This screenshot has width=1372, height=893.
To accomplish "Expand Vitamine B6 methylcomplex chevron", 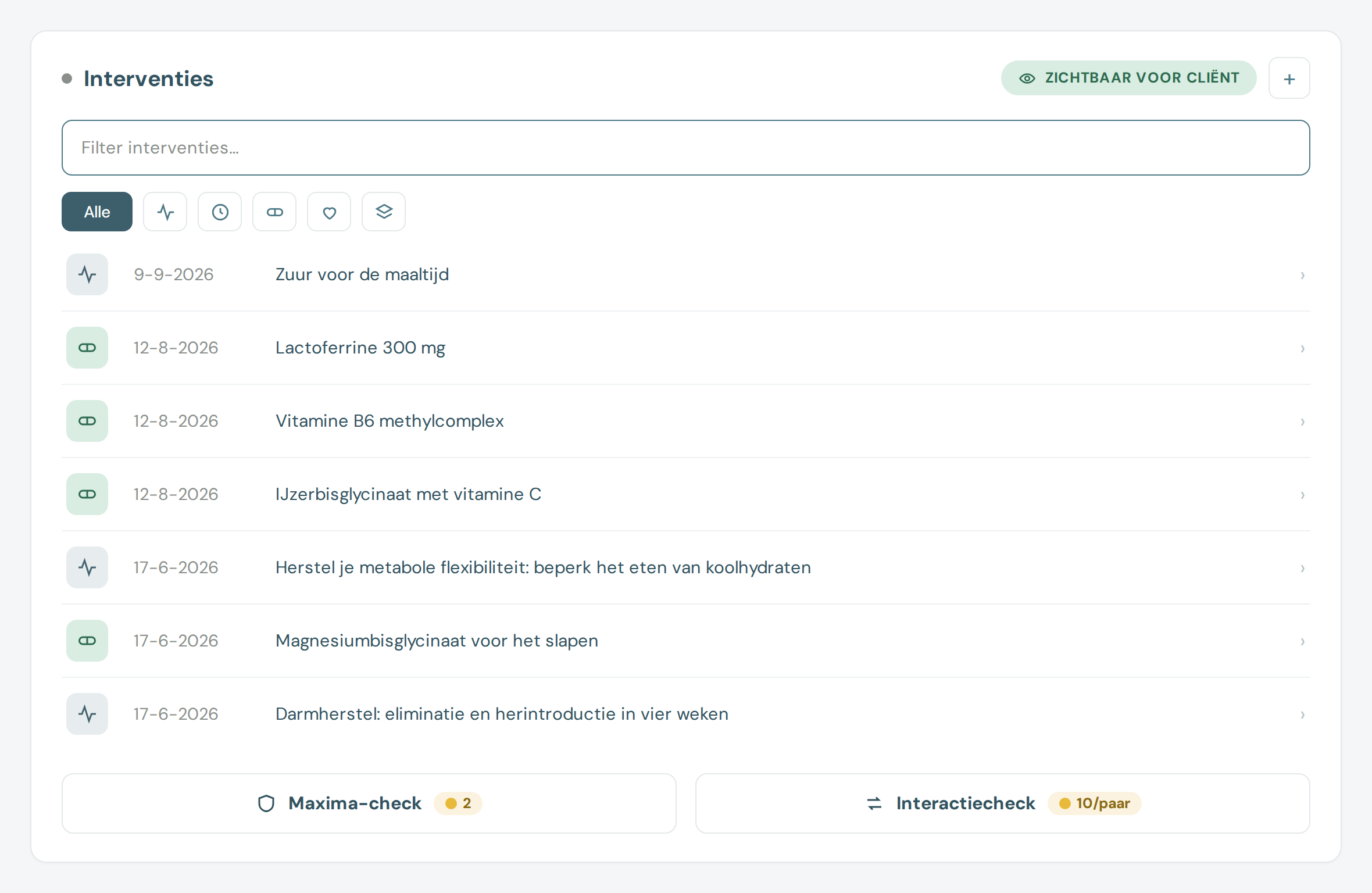I will 1302,422.
